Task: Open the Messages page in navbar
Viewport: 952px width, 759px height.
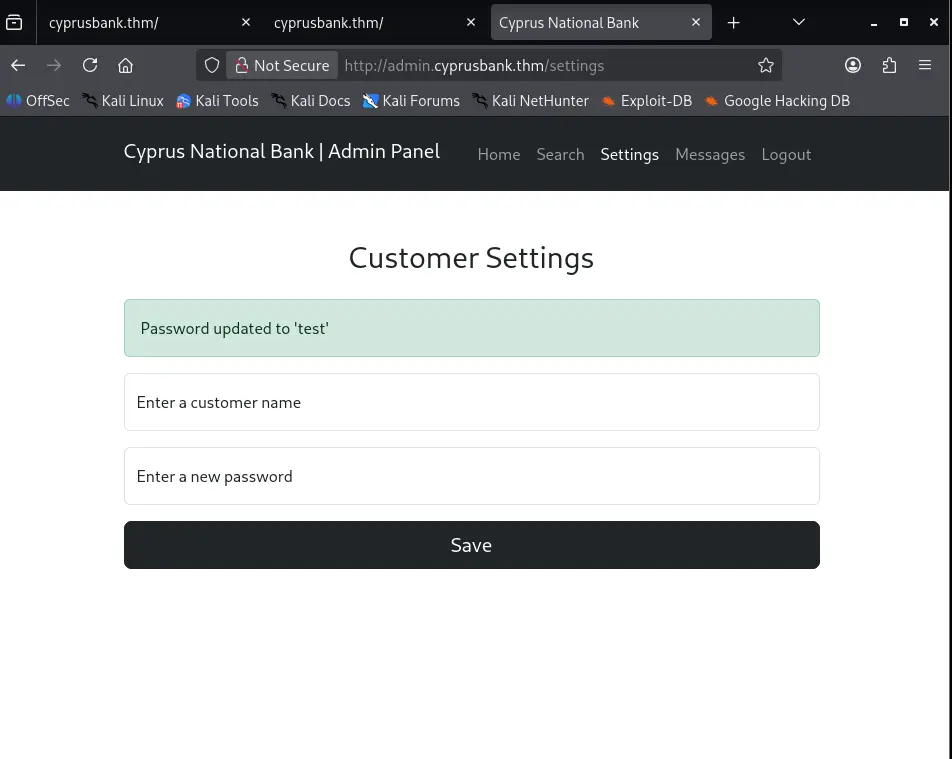Action: (709, 154)
